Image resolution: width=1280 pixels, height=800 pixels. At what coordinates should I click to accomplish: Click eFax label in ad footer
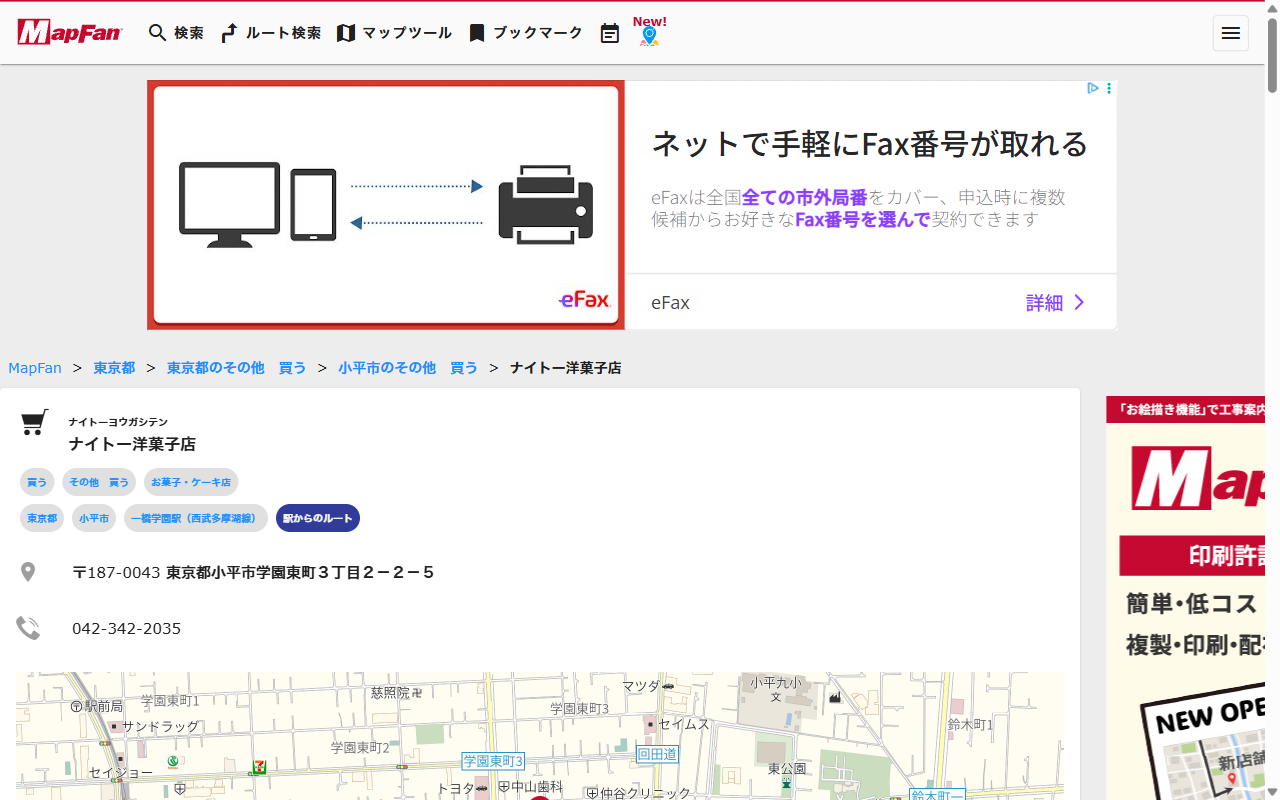pos(670,303)
